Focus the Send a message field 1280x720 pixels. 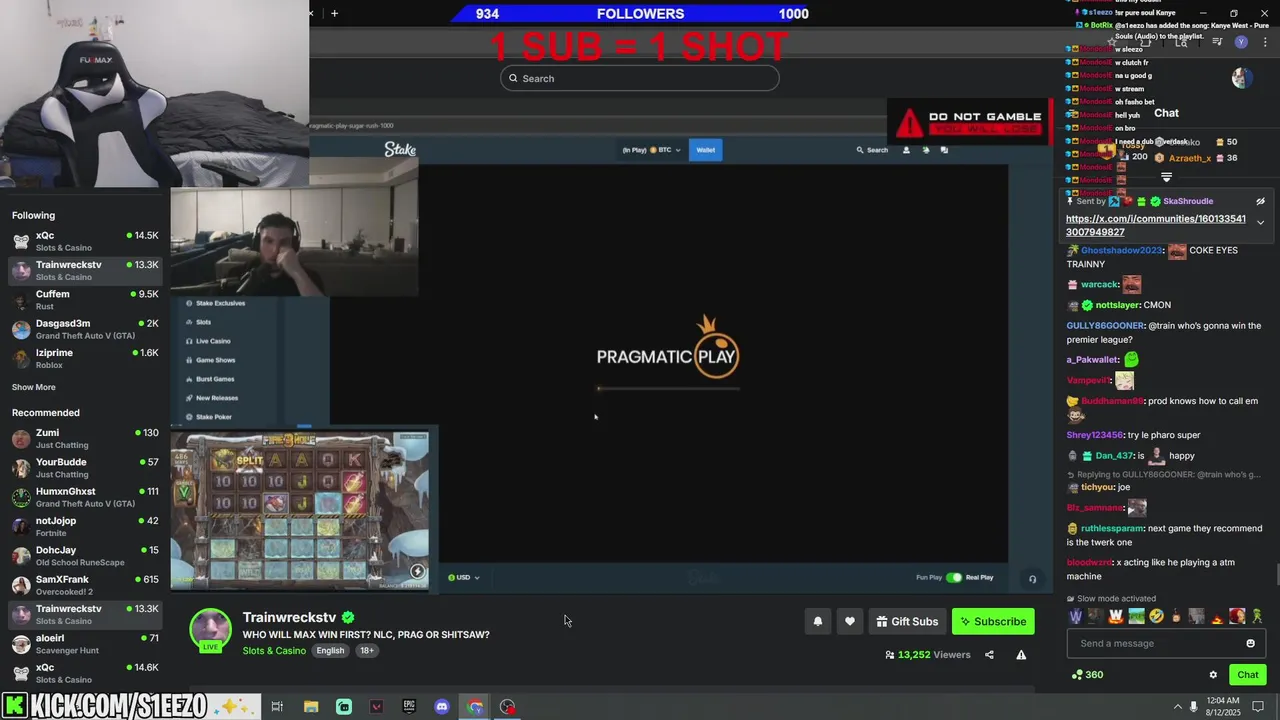pos(1166,643)
